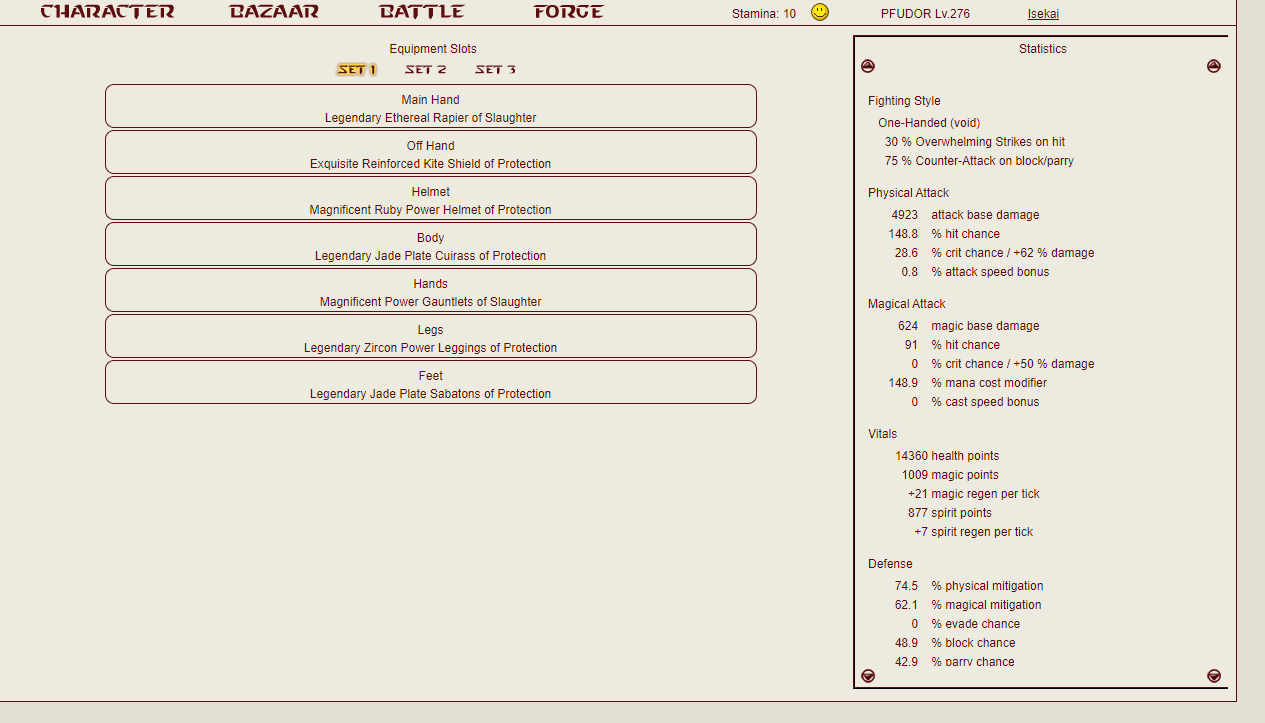Image resolution: width=1265 pixels, height=723 pixels.
Task: Select the Hands Power Gauntlets slot
Action: [x=431, y=291]
